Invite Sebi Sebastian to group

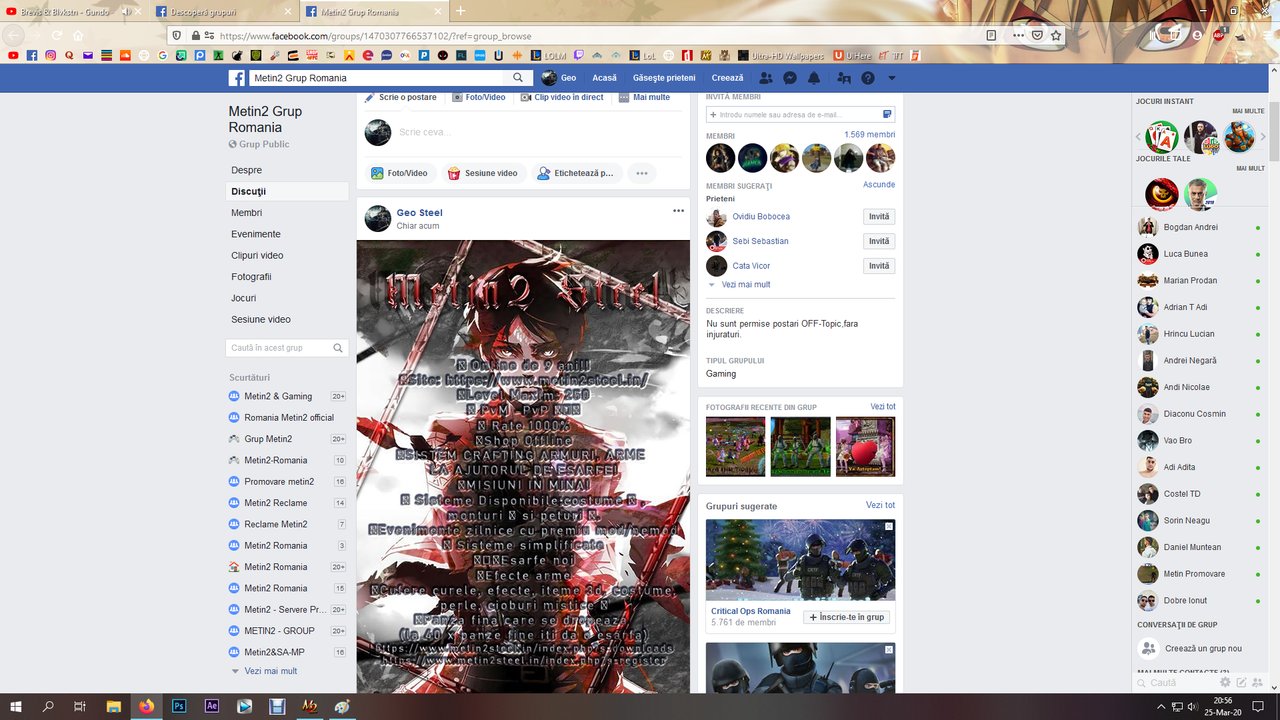click(879, 241)
